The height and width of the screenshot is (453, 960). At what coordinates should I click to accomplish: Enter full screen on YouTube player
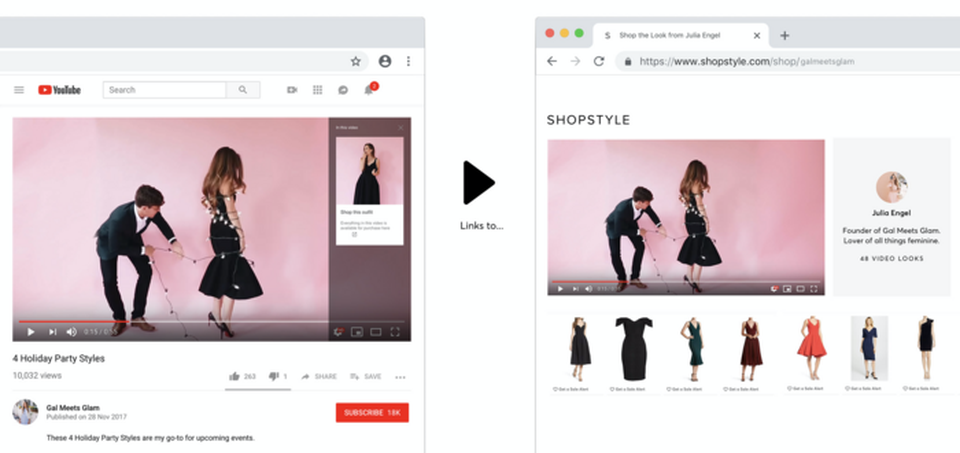[x=395, y=332]
